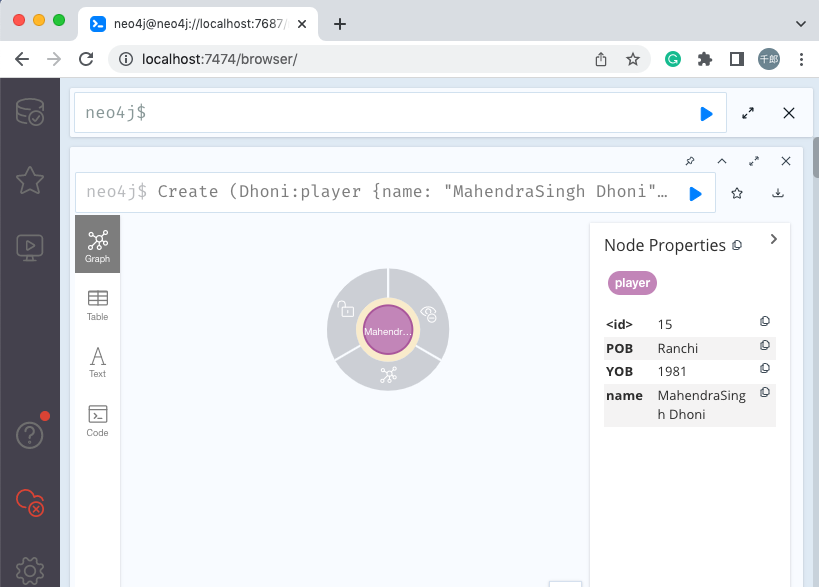Pin the result frame

tap(690, 161)
